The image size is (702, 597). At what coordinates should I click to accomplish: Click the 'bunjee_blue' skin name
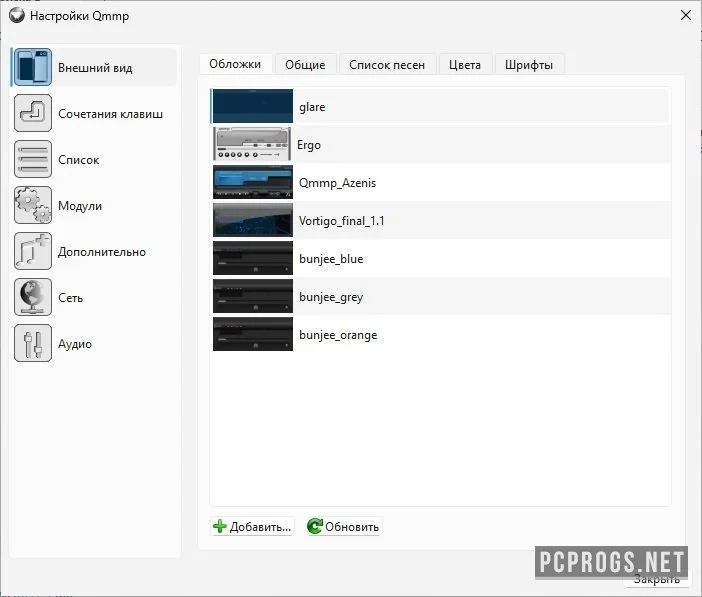pos(331,259)
